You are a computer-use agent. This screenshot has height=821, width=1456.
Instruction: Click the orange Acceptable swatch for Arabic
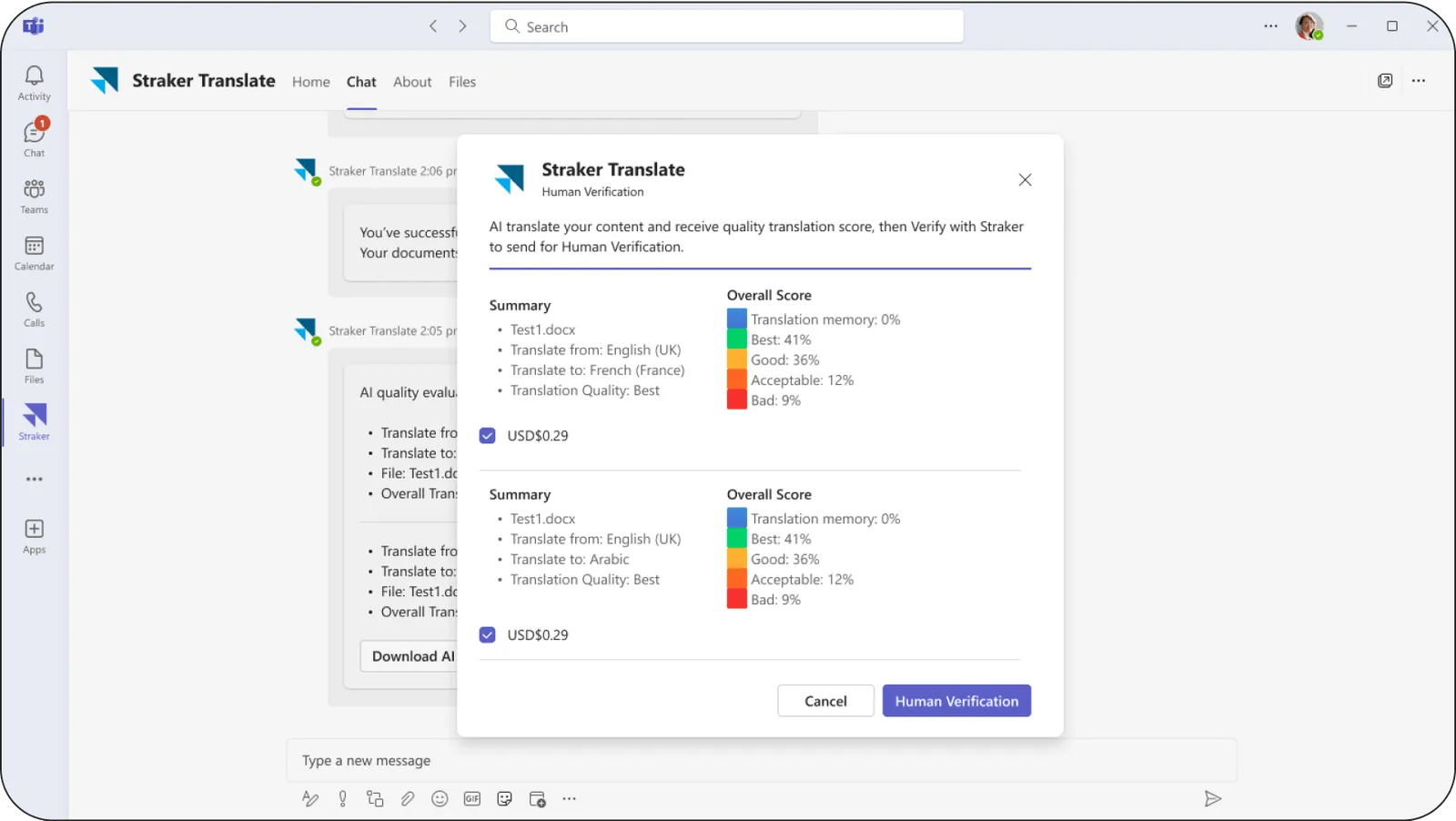point(737,579)
